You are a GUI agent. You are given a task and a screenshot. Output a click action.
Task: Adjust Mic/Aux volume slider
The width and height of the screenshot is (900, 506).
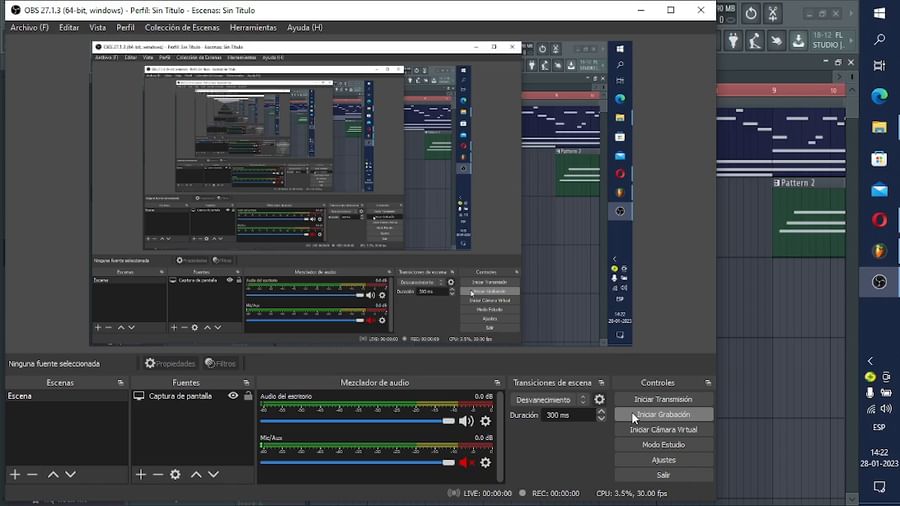click(357, 462)
